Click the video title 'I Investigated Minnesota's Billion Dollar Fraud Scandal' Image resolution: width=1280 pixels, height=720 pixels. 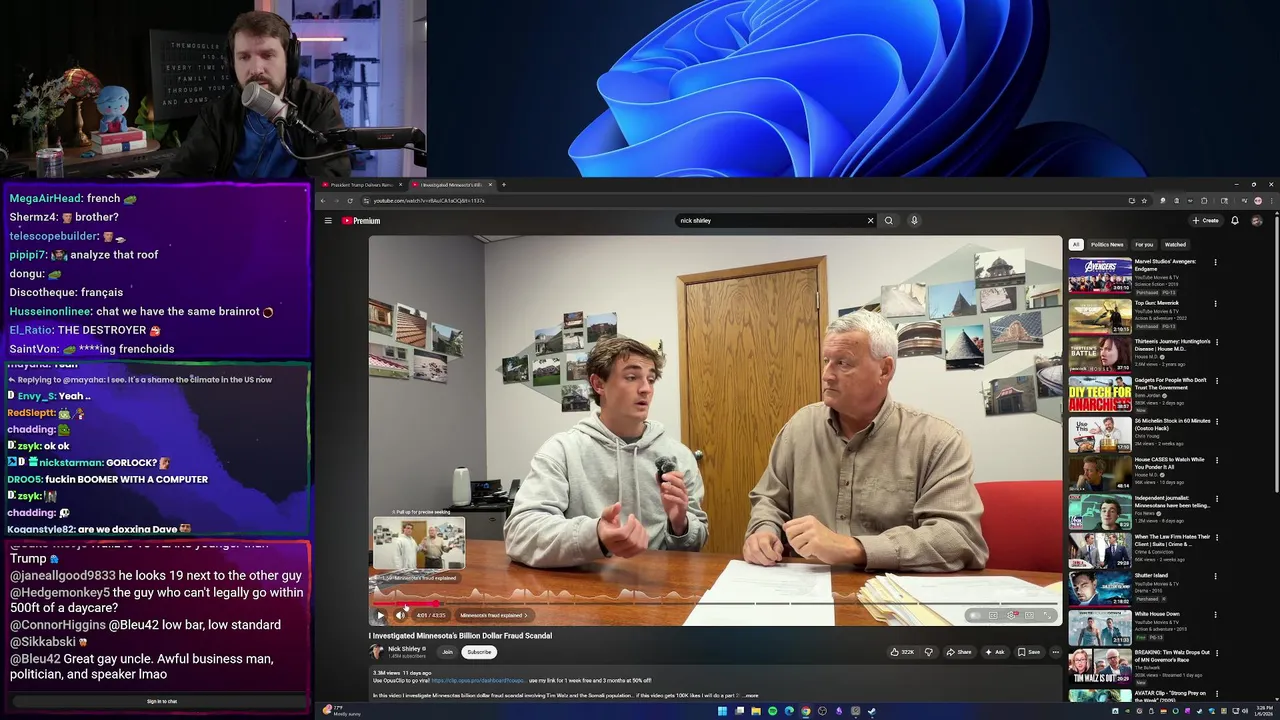coord(460,636)
